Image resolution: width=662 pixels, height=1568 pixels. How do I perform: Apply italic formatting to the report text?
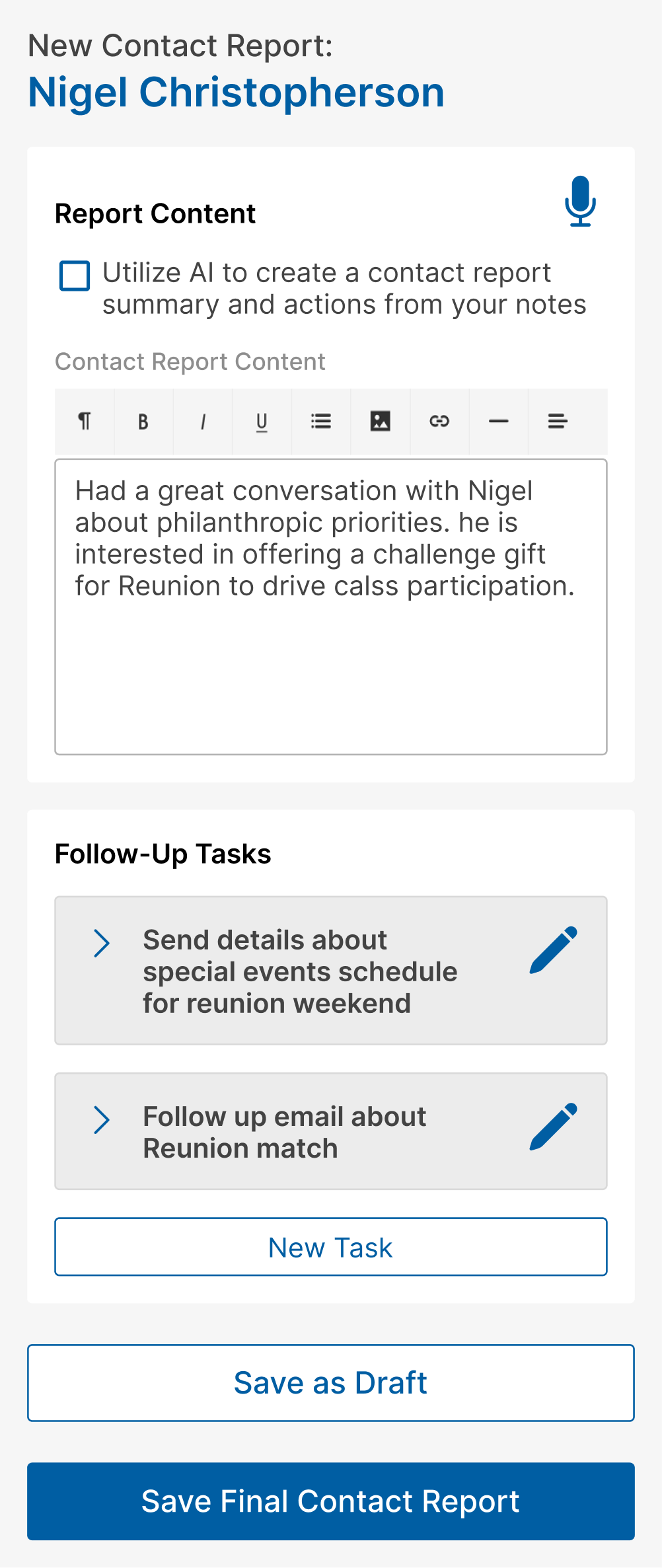[x=202, y=421]
